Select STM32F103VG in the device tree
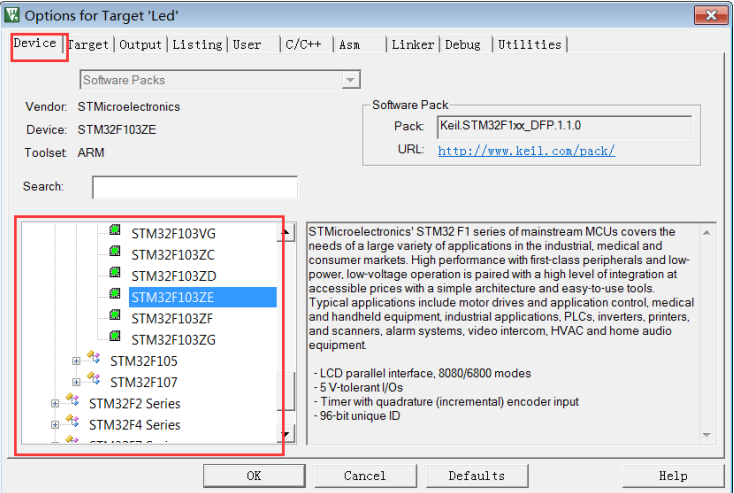The width and height of the screenshot is (734, 493). 173,234
